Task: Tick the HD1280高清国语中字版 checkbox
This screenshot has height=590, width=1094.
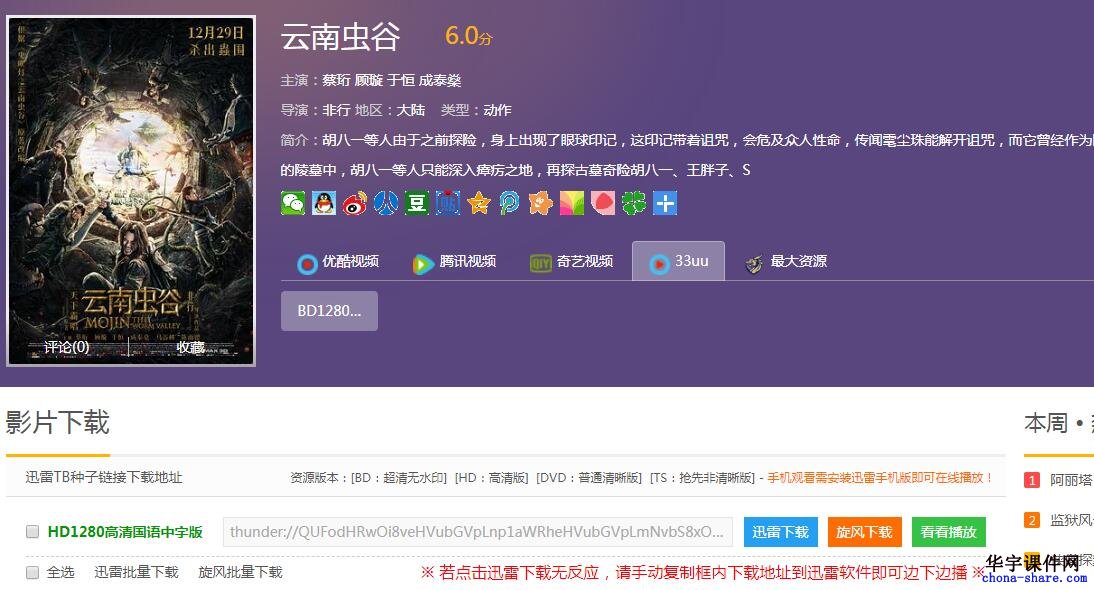Action: pyautogui.click(x=32, y=531)
